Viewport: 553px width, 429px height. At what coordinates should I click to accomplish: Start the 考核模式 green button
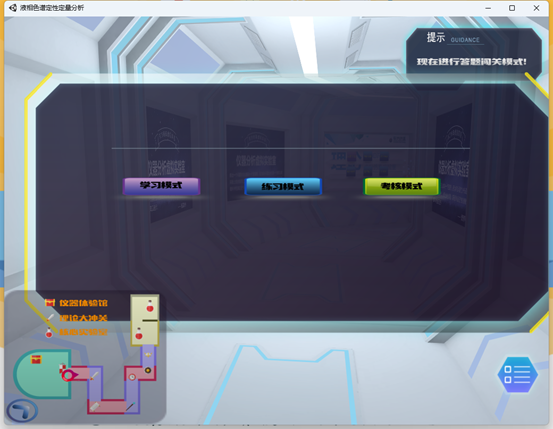click(x=401, y=186)
